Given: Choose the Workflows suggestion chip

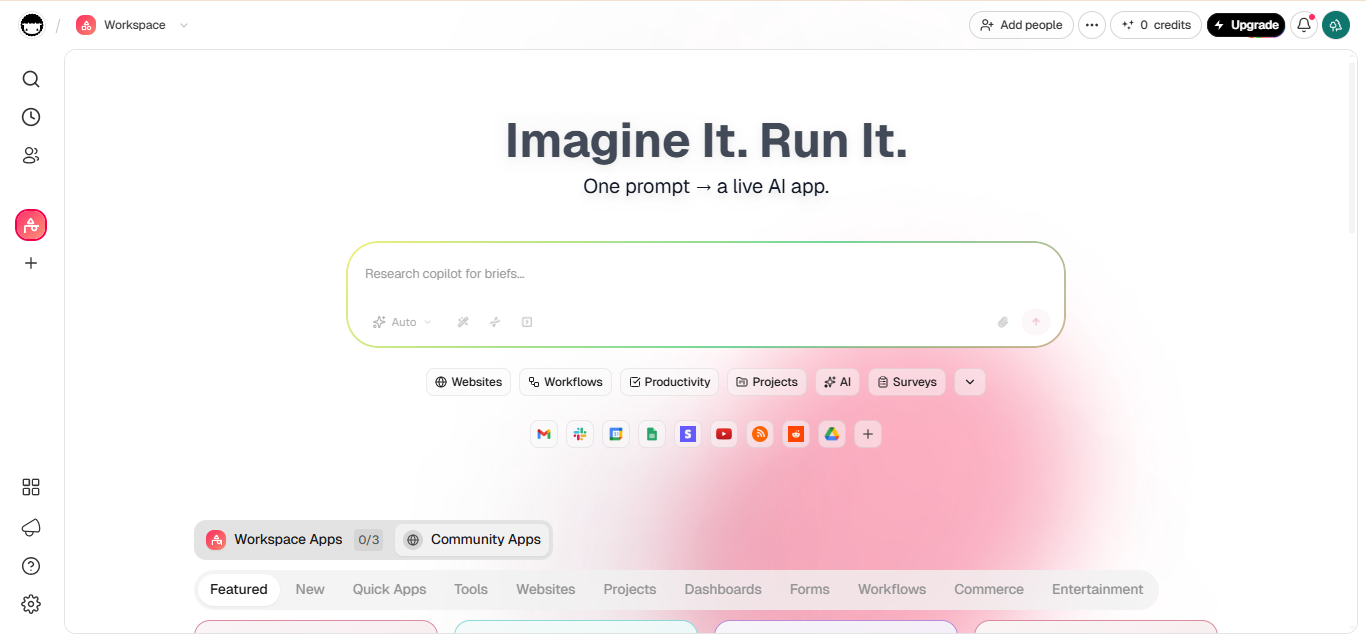Looking at the screenshot, I should (x=566, y=382).
